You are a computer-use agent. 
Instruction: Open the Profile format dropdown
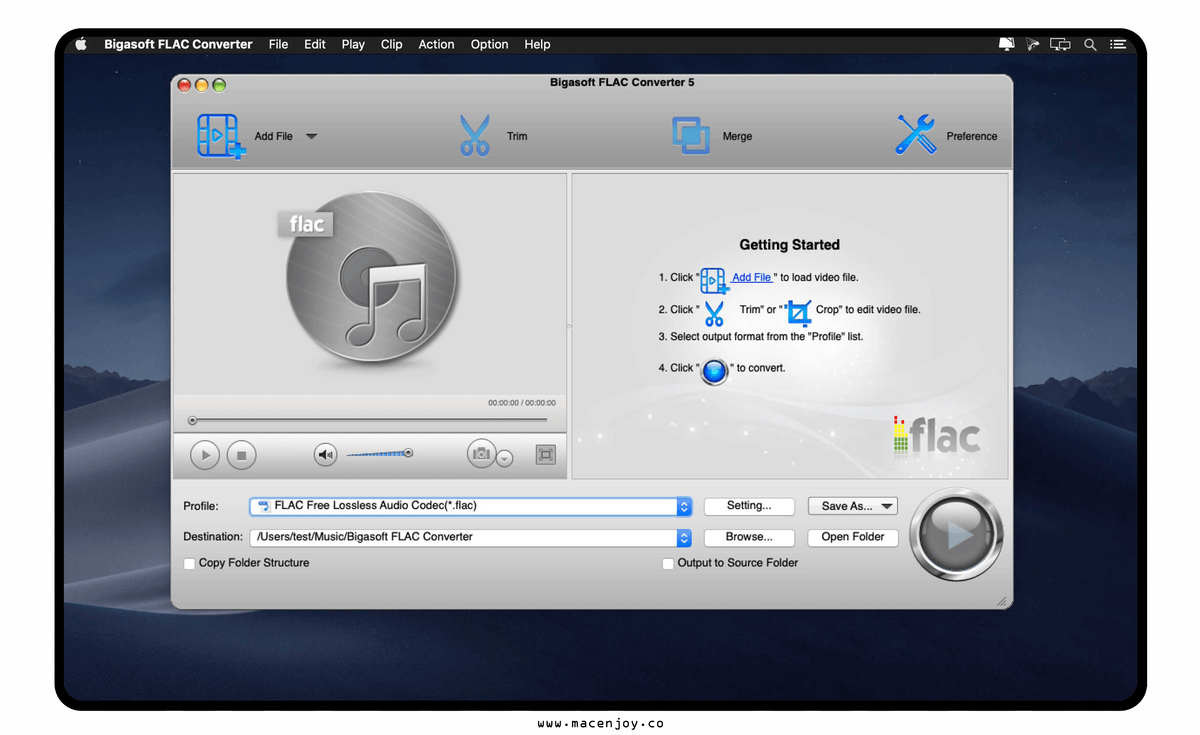tap(684, 506)
